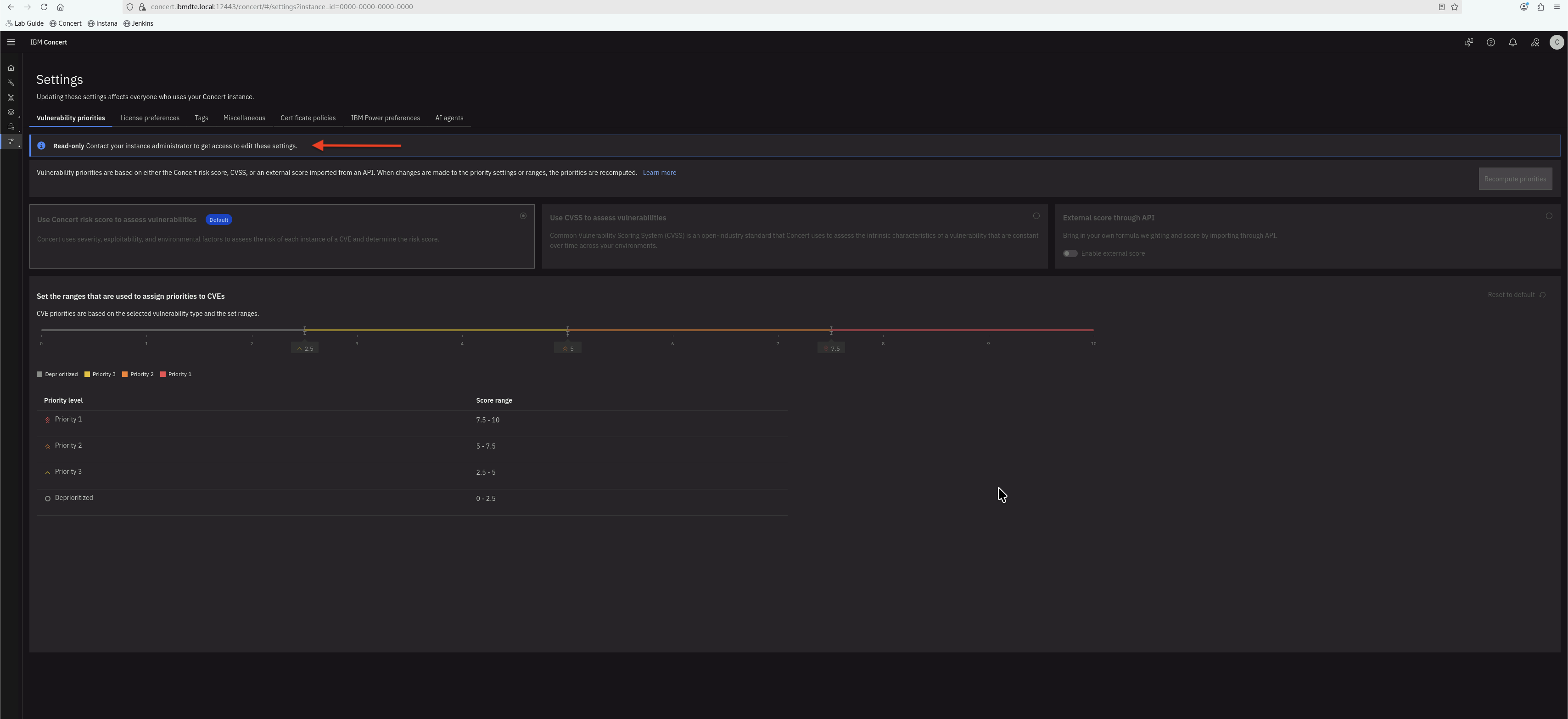Viewport: 1568px width, 719px height.
Task: Click the 2.5 range slider handle
Action: pyautogui.click(x=304, y=330)
